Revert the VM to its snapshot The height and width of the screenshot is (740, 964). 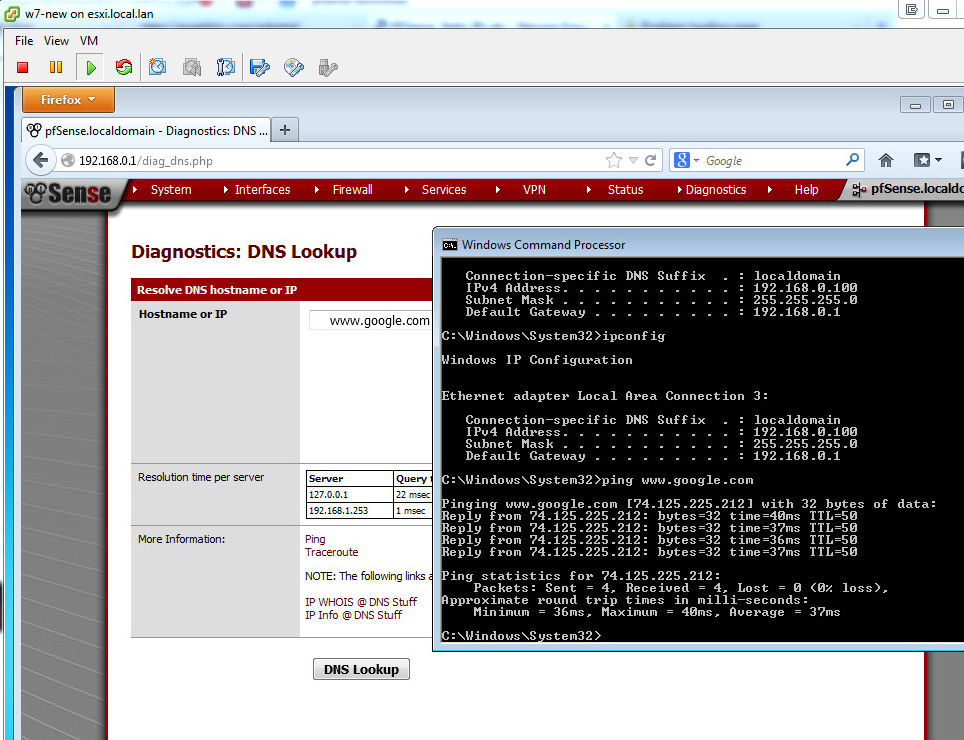(191, 67)
